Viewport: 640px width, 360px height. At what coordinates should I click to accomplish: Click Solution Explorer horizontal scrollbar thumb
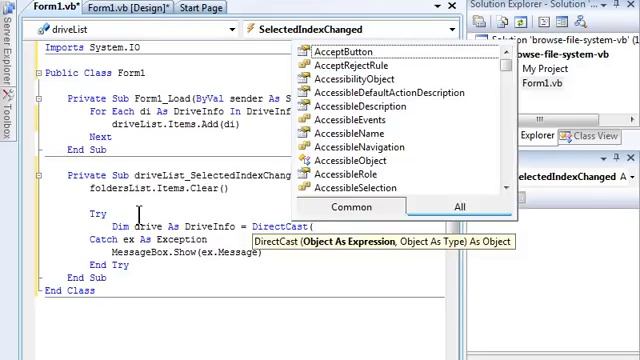pos(558,119)
